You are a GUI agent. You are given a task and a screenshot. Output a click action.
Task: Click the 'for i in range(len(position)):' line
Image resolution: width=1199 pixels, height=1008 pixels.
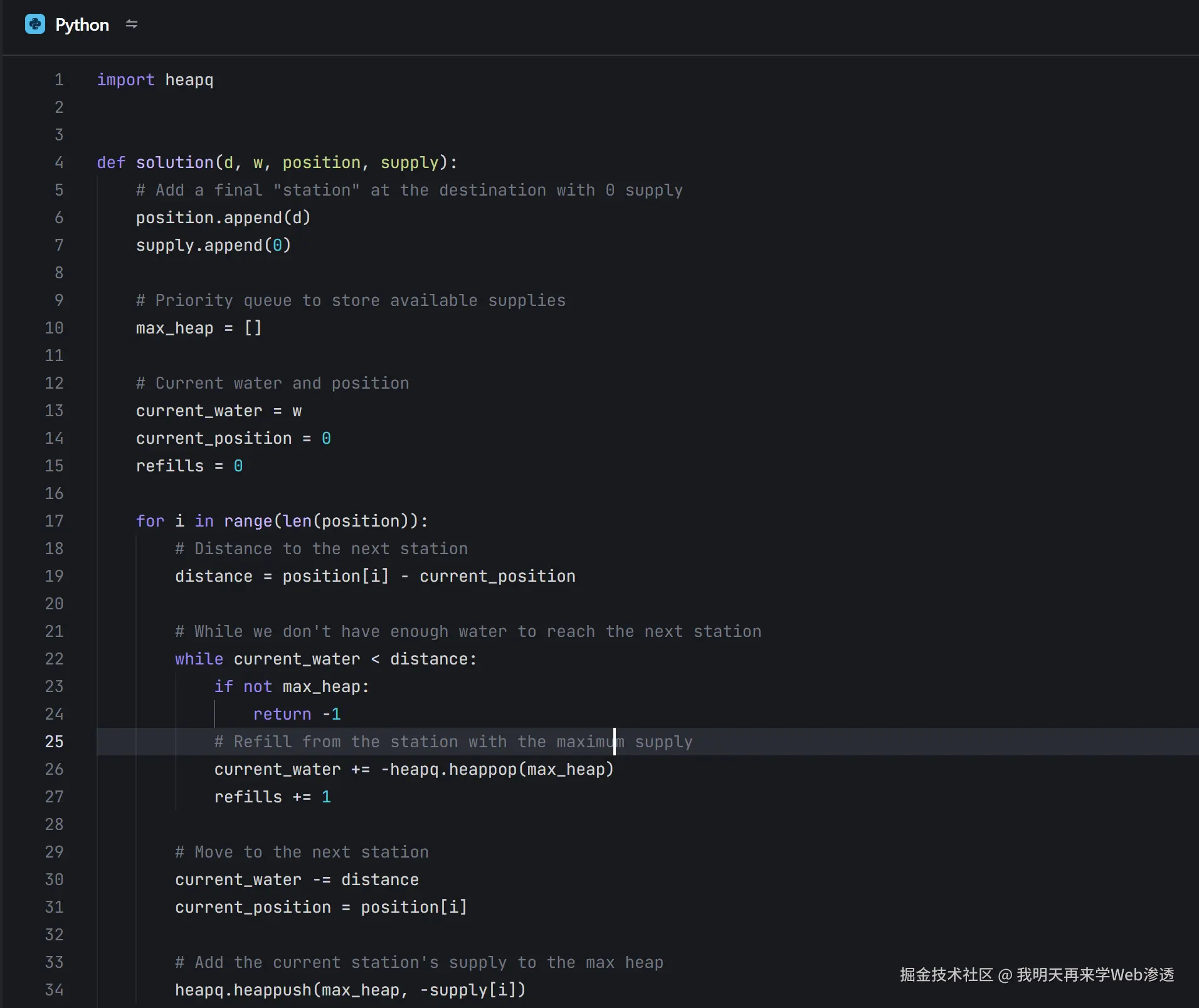(282, 521)
